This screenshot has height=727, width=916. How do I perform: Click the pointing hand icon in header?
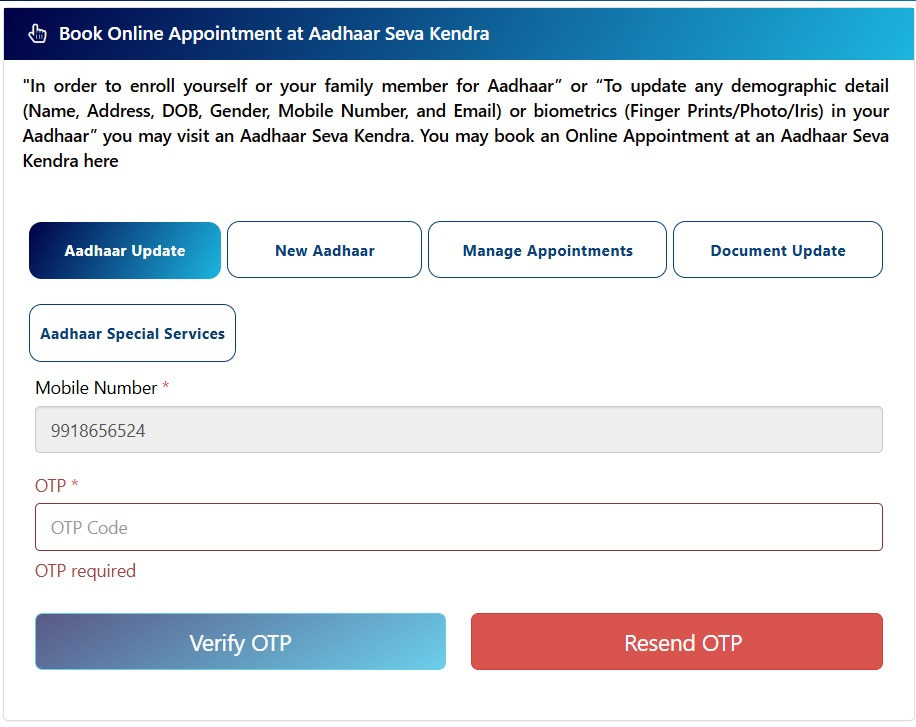(37, 34)
